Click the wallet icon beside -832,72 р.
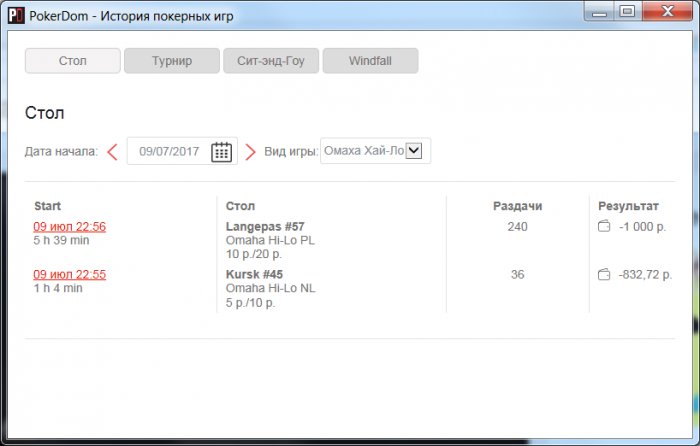The image size is (700, 446). [604, 274]
